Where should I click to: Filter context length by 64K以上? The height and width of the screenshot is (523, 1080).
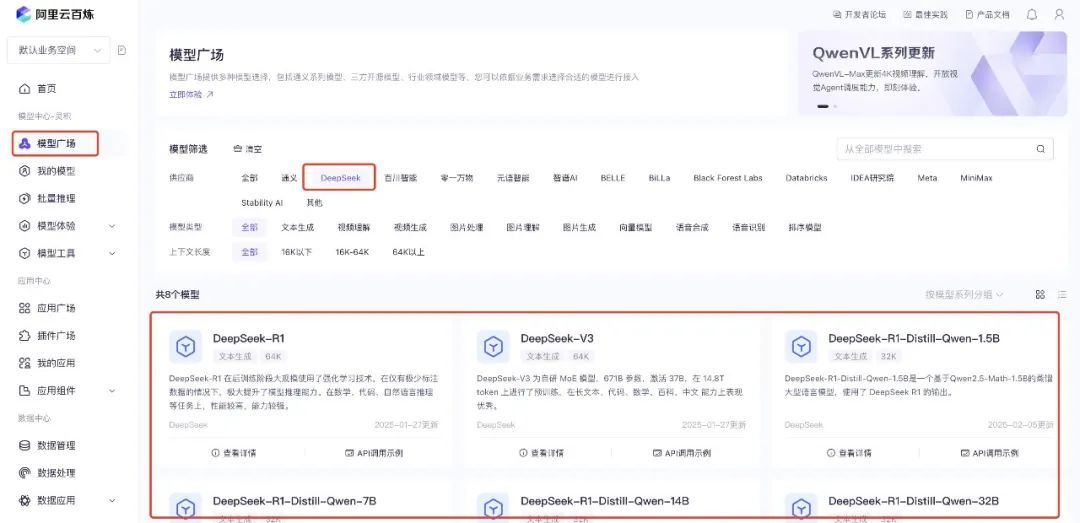click(408, 252)
